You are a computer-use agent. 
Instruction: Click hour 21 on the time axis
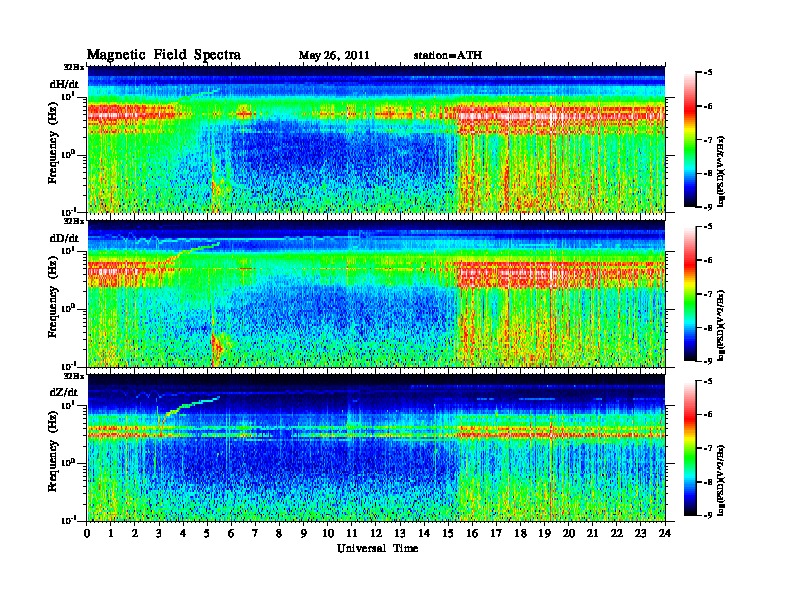[x=592, y=533]
